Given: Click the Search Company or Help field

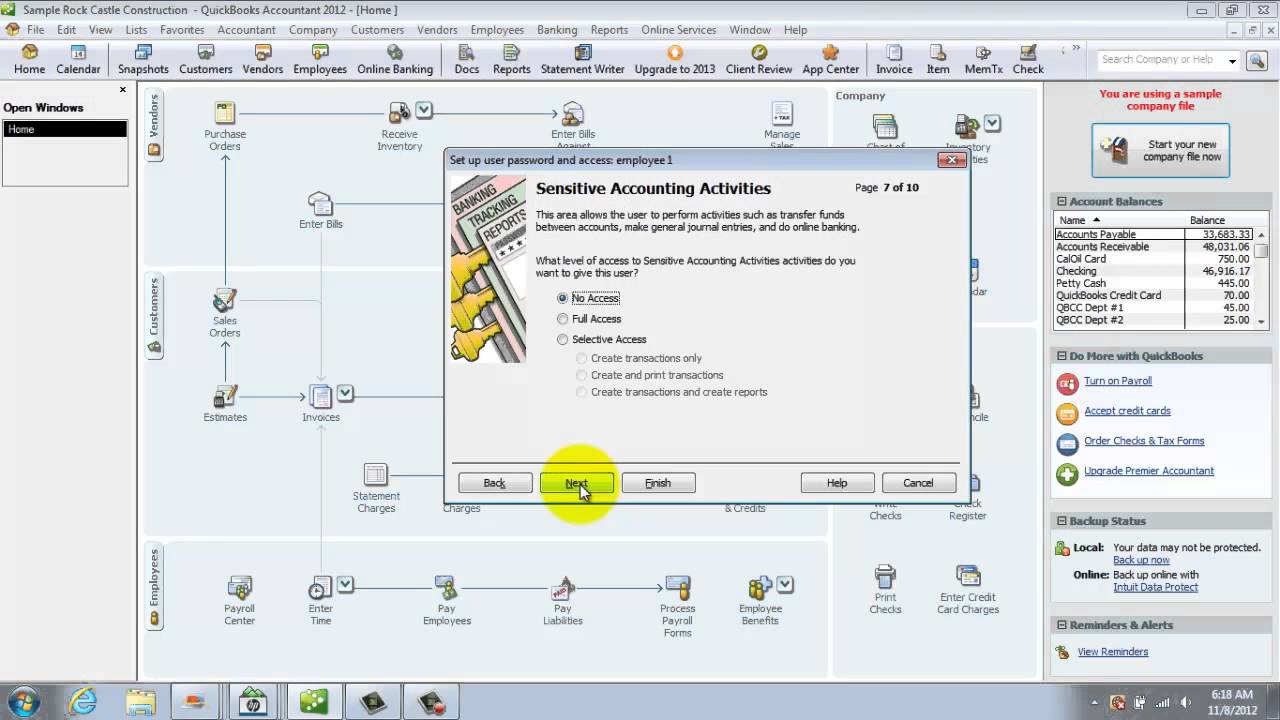Looking at the screenshot, I should click(x=1160, y=60).
